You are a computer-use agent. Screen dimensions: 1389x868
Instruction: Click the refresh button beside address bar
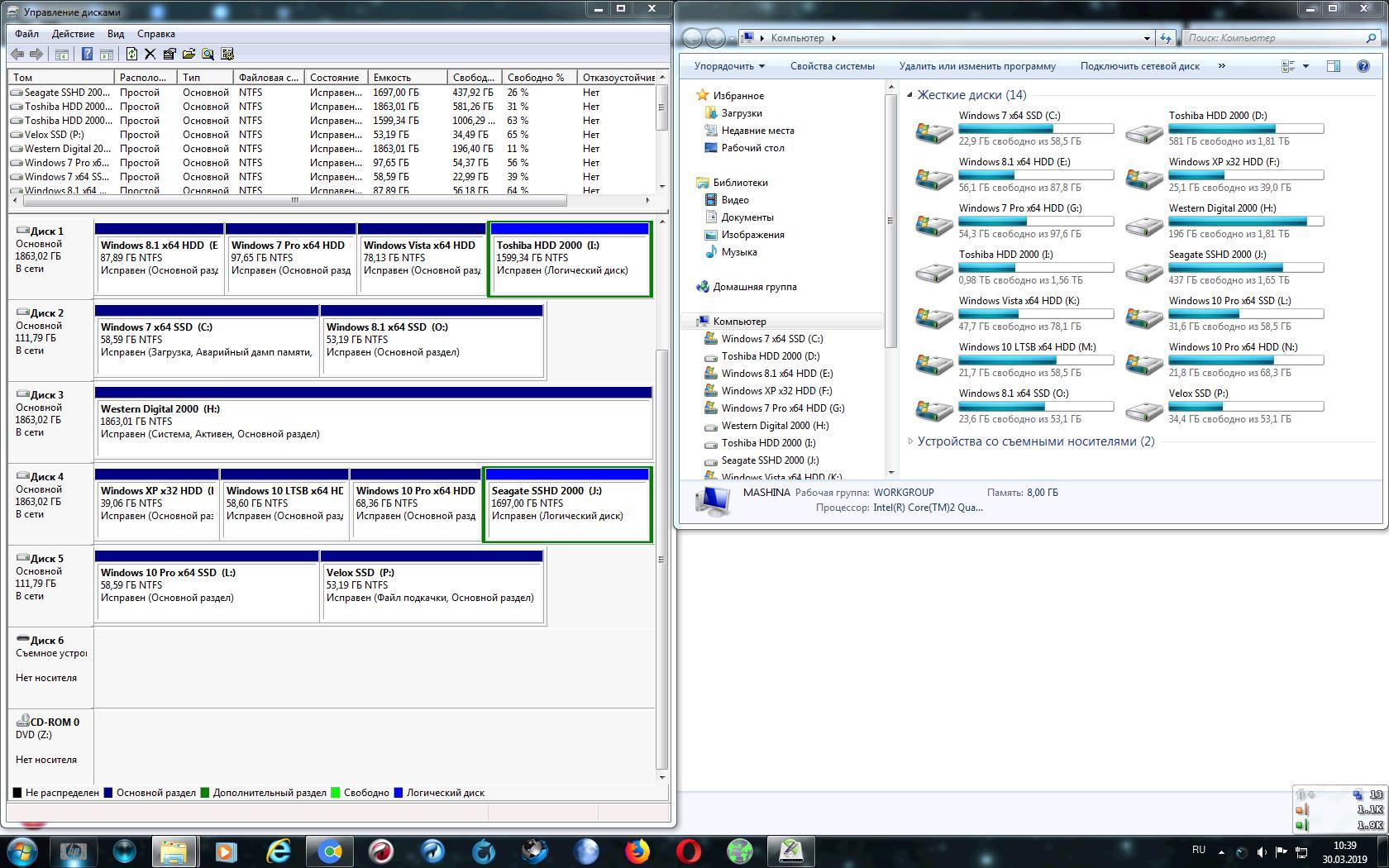[1166, 38]
